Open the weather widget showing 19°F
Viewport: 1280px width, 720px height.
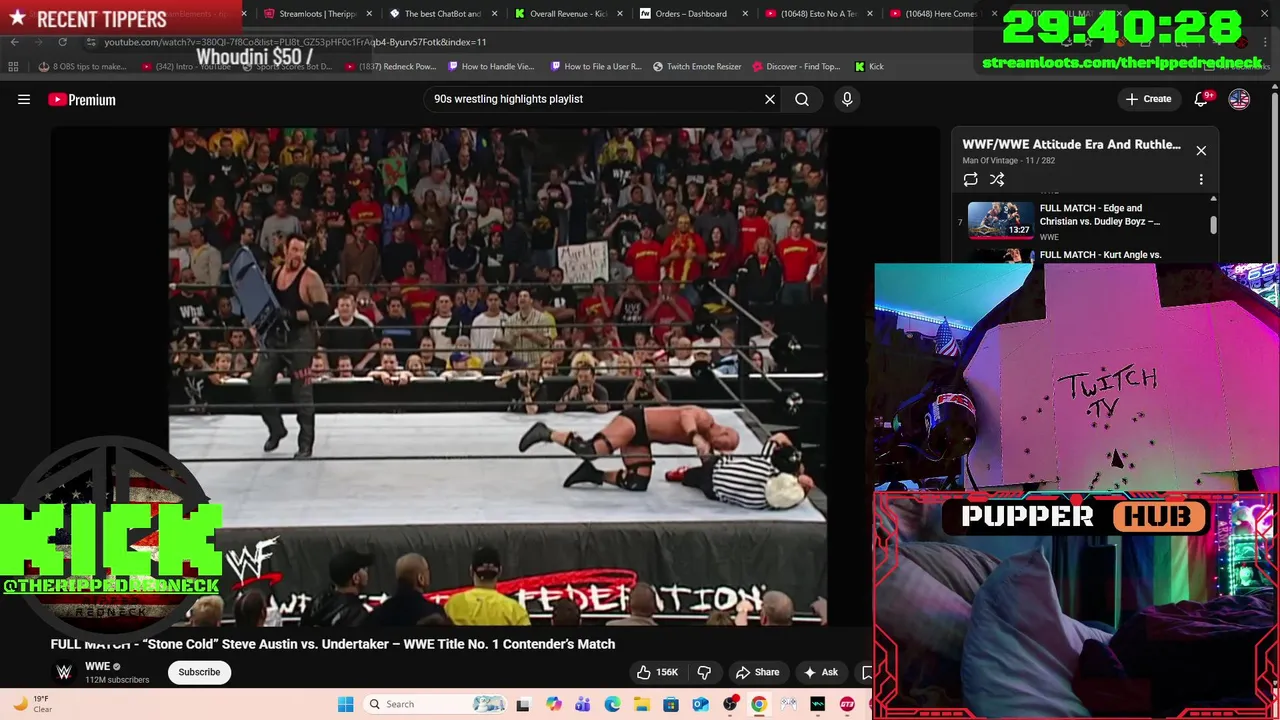pyautogui.click(x=30, y=704)
